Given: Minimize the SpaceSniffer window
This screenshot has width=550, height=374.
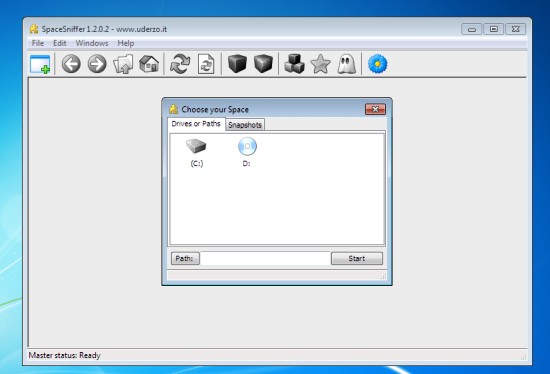Looking at the screenshot, I should [x=471, y=29].
